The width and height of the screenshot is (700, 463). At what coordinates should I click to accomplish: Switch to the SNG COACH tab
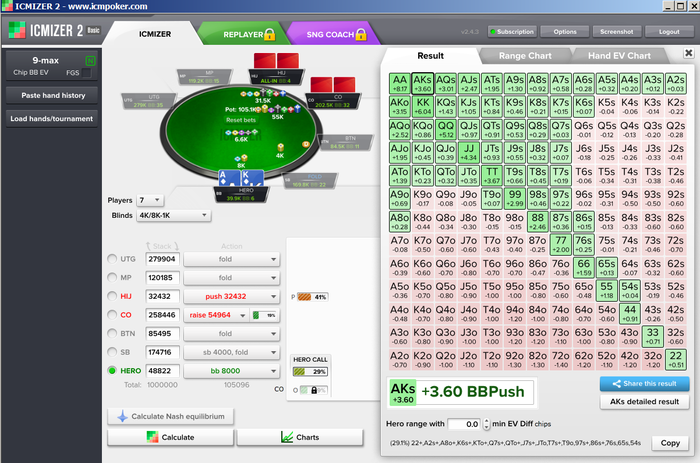[333, 34]
